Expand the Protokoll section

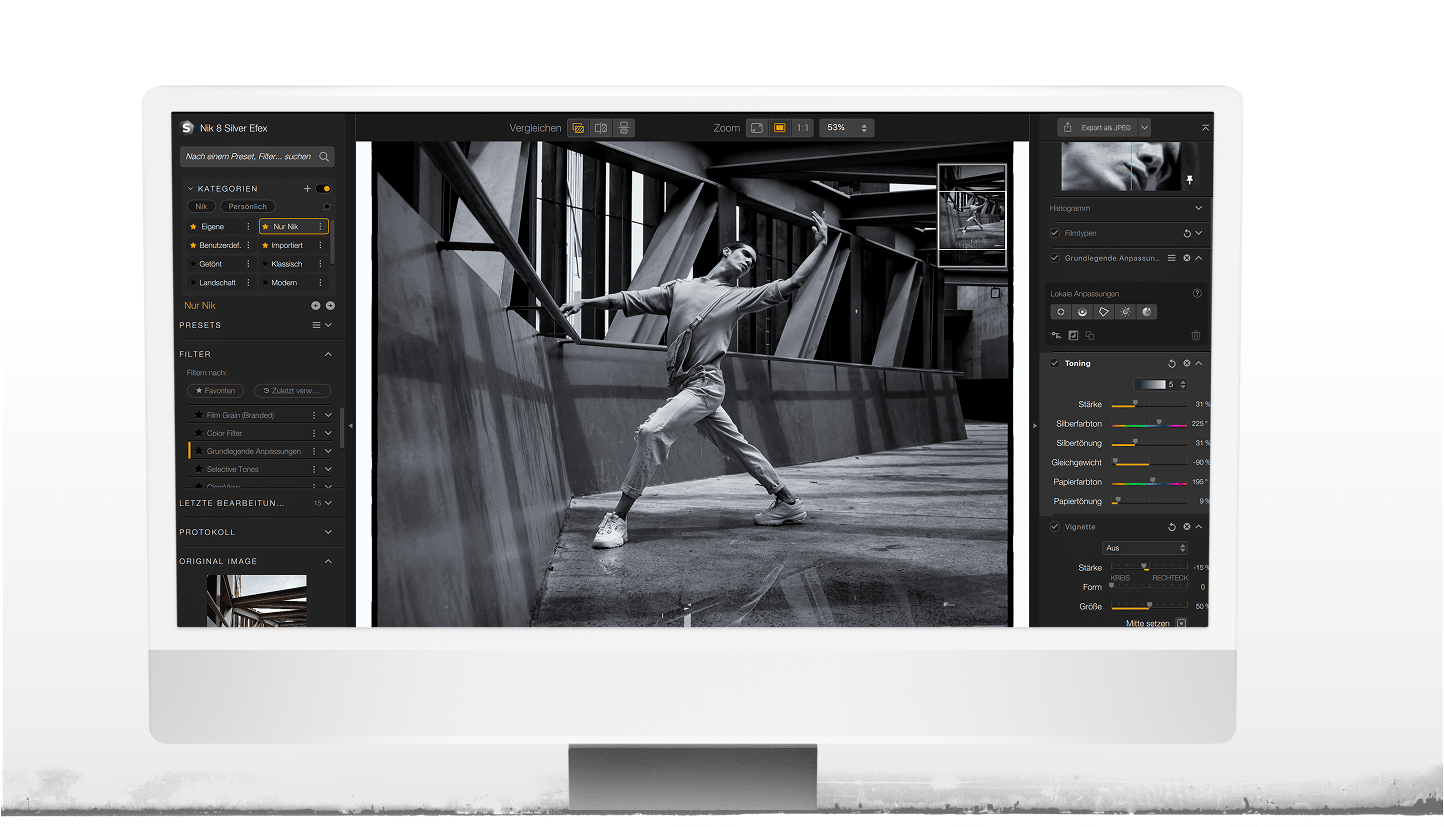point(328,532)
